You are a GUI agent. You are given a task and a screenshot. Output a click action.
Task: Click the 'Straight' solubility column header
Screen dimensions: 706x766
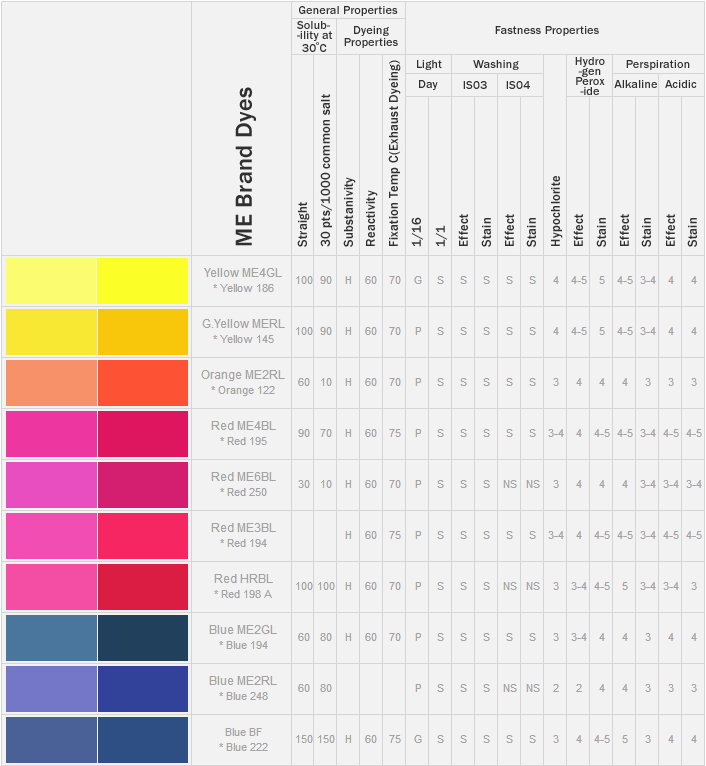(x=303, y=224)
